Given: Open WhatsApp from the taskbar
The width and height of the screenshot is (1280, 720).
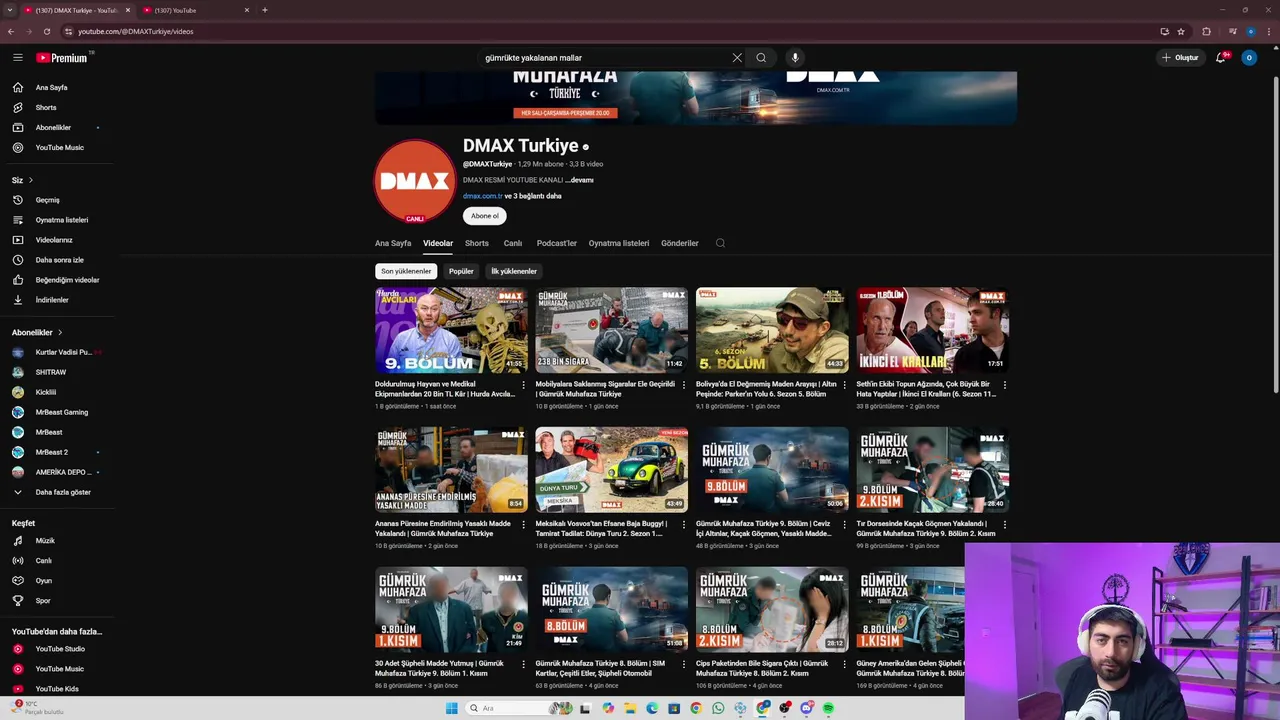Looking at the screenshot, I should click(718, 708).
